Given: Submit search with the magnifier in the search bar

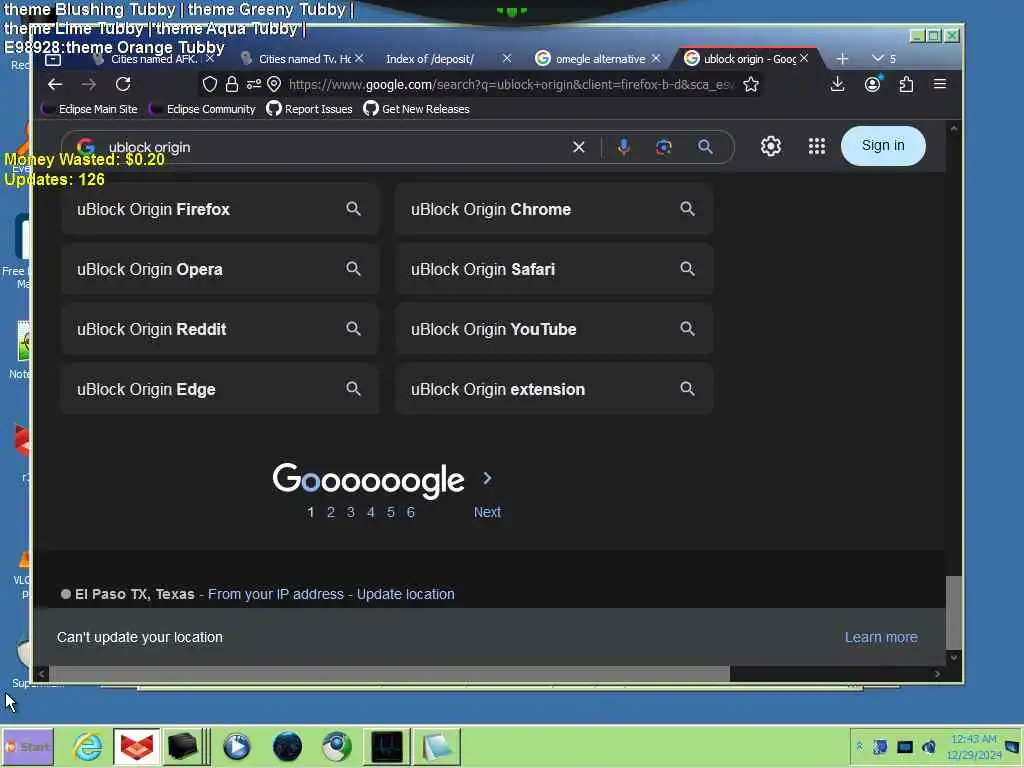Looking at the screenshot, I should (x=705, y=147).
